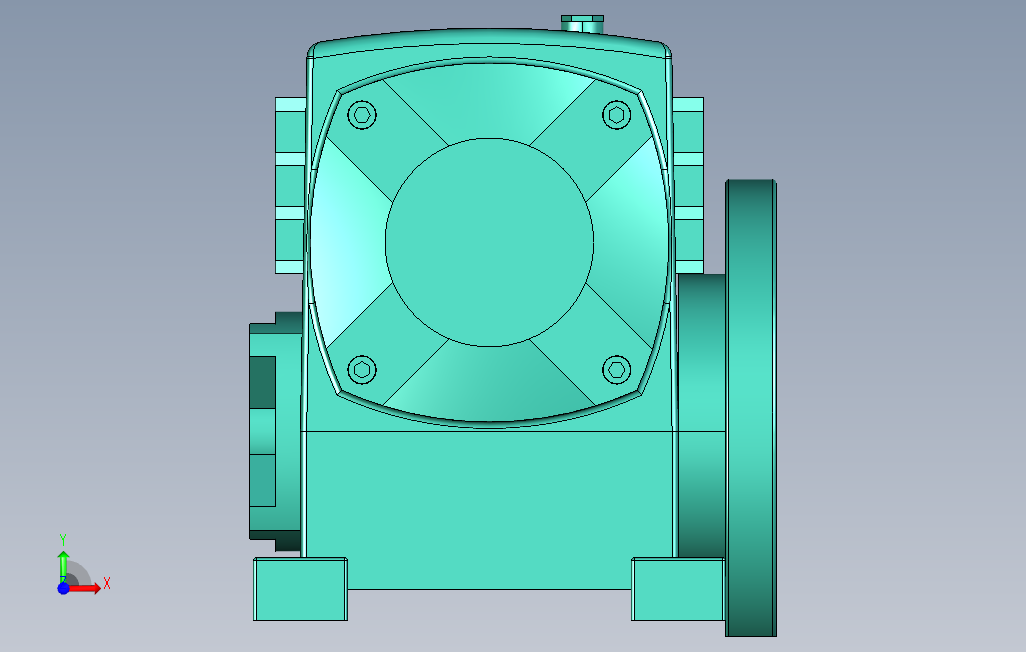Select the right mounting foot of the gearbox
This screenshot has width=1026, height=652.
[x=678, y=589]
